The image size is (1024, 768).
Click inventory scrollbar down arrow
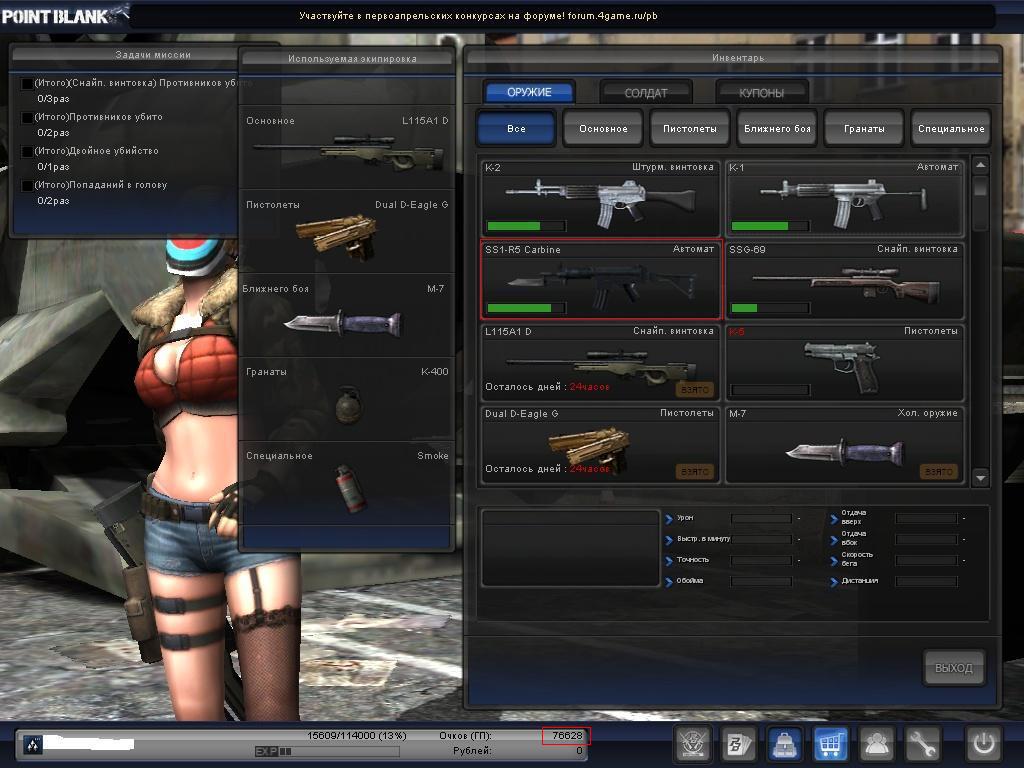pos(980,478)
